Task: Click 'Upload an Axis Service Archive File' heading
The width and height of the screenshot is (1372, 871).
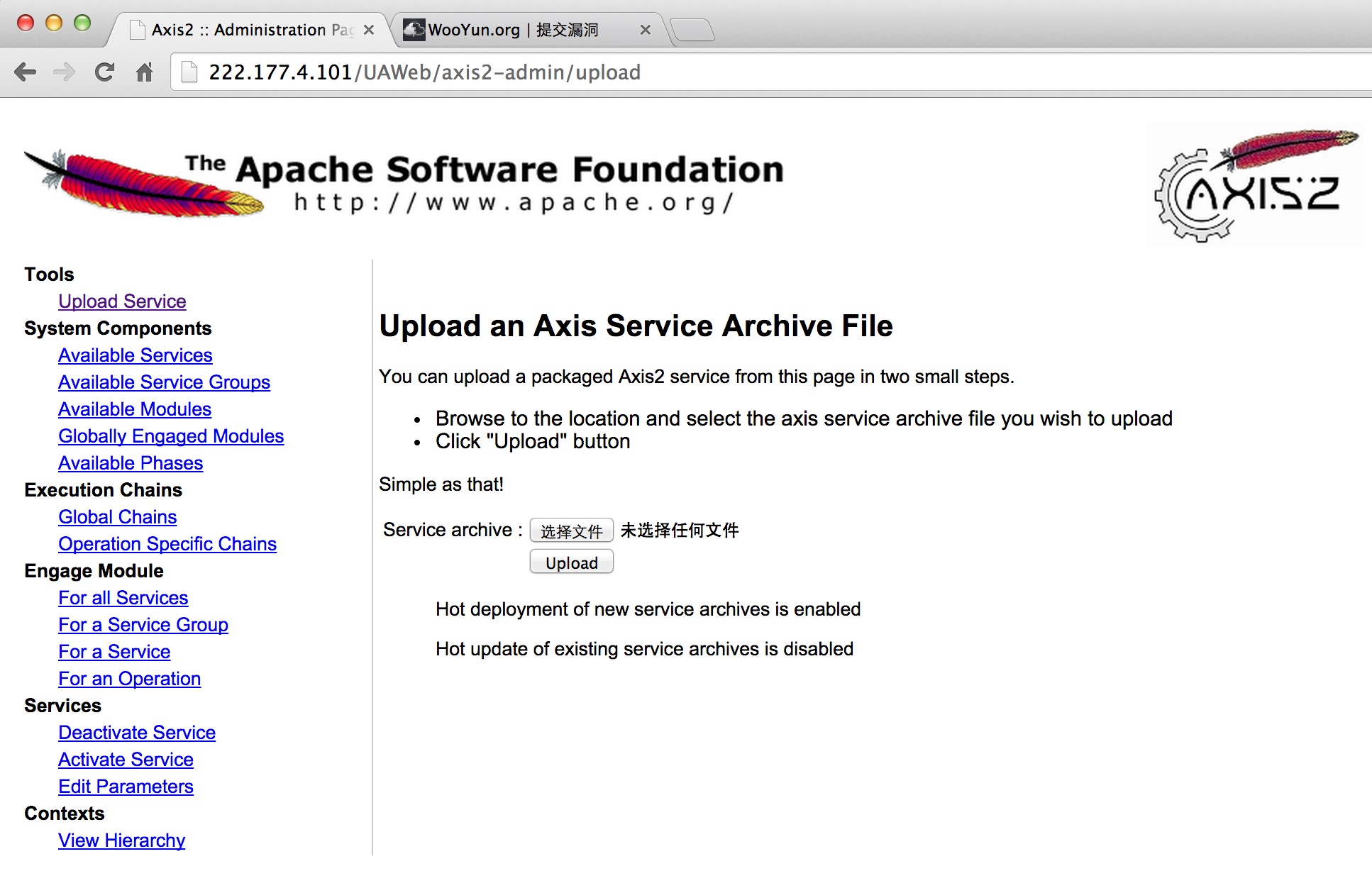Action: click(x=636, y=326)
